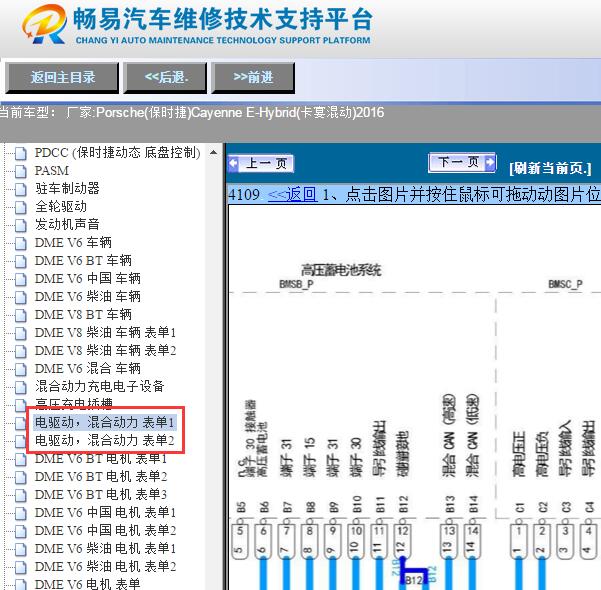Open DME V6 BT 电机 表单3

coord(101,495)
